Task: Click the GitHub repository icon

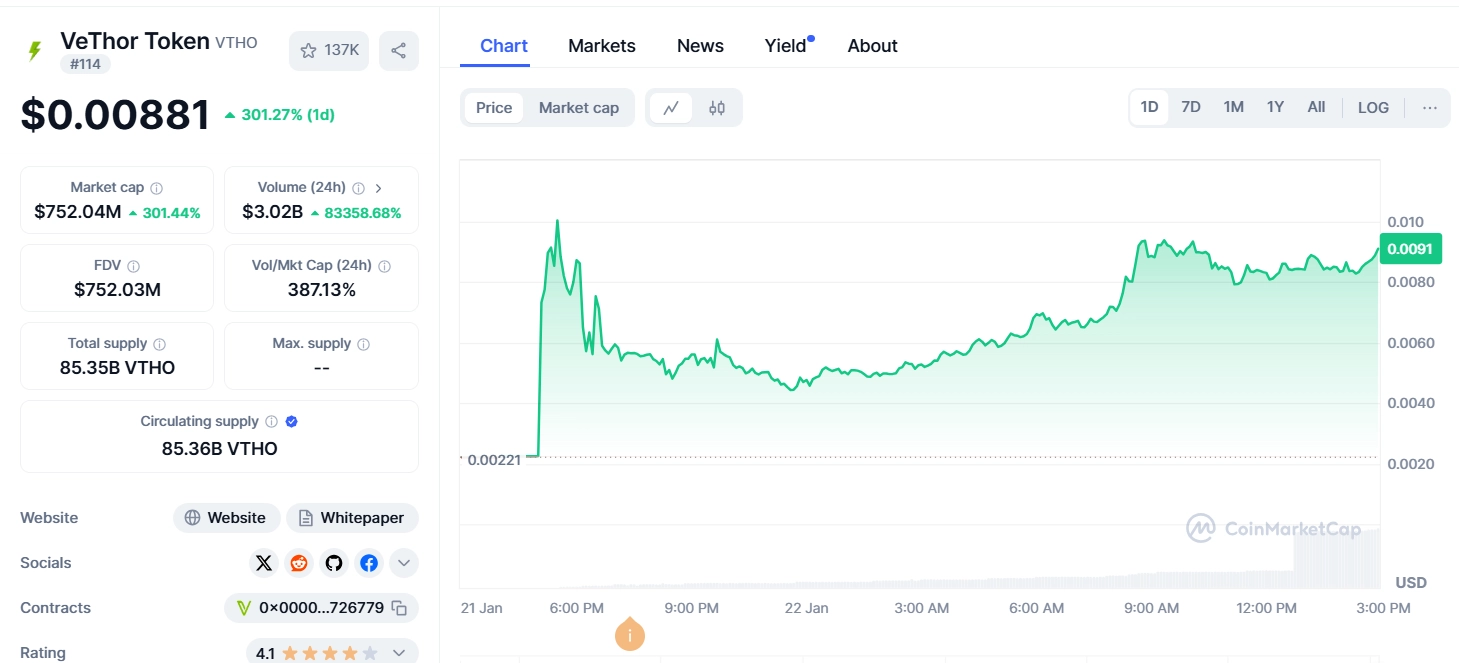Action: (x=333, y=563)
